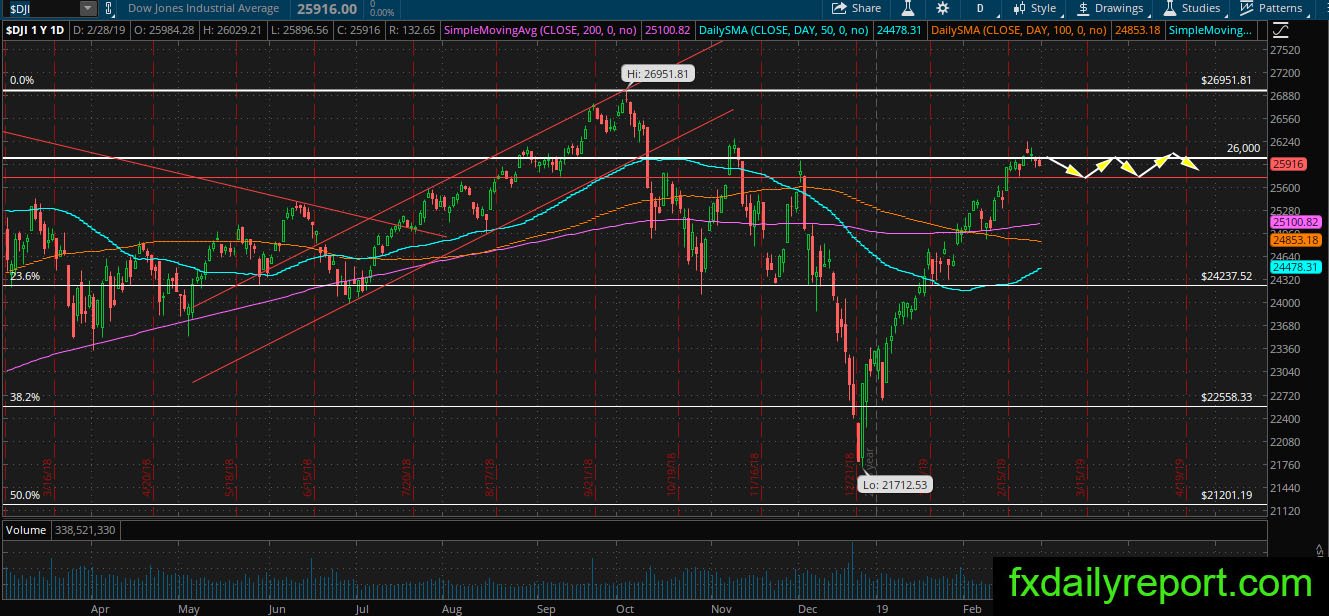Open the symbol selector dropdown arrow
Viewport: 1329px width, 616px height.
(x=88, y=8)
